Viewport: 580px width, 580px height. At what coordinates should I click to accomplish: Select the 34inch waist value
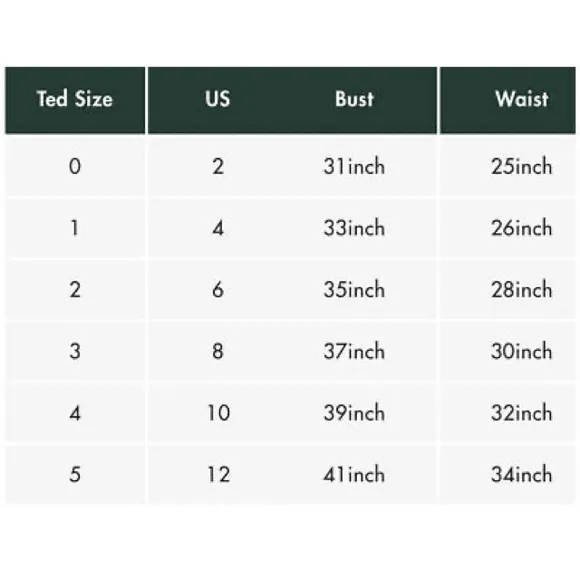coord(522,475)
